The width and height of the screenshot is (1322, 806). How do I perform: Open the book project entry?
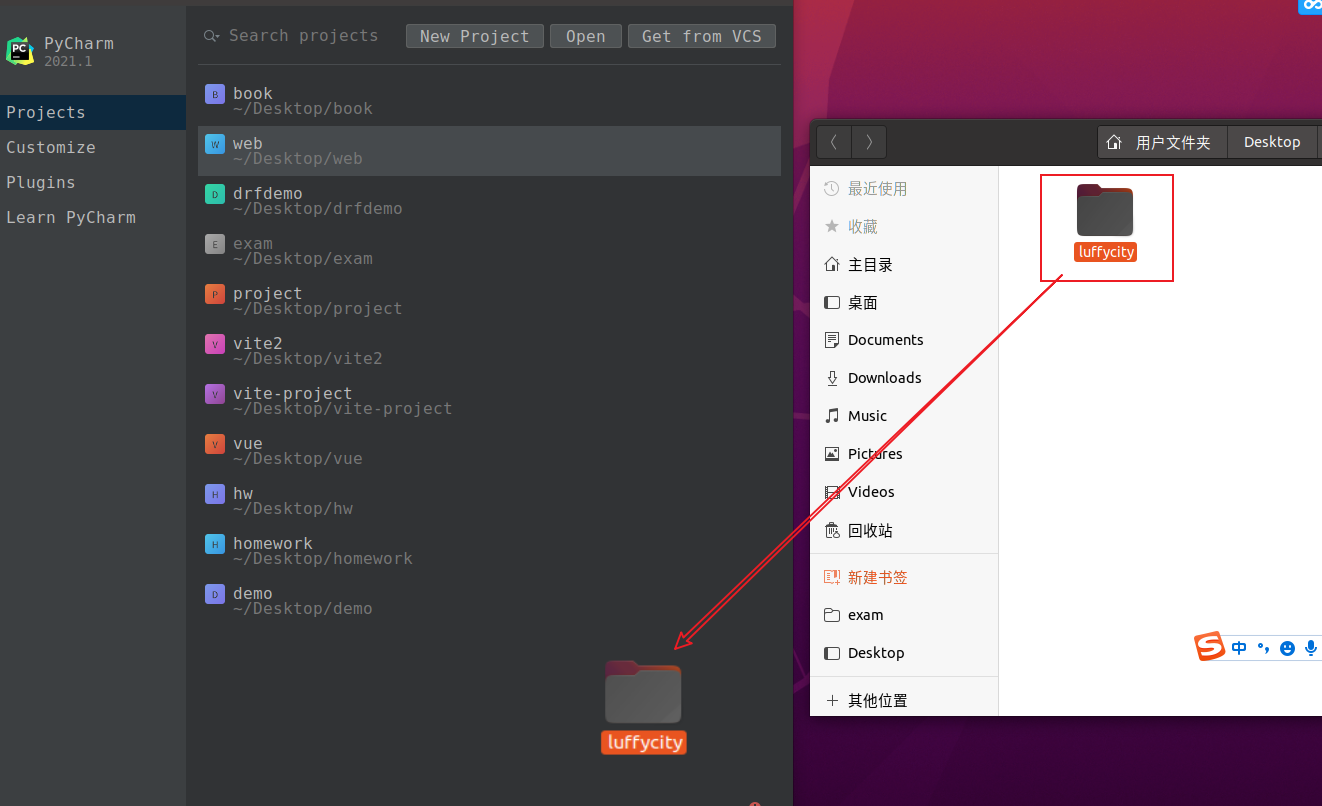(x=489, y=101)
